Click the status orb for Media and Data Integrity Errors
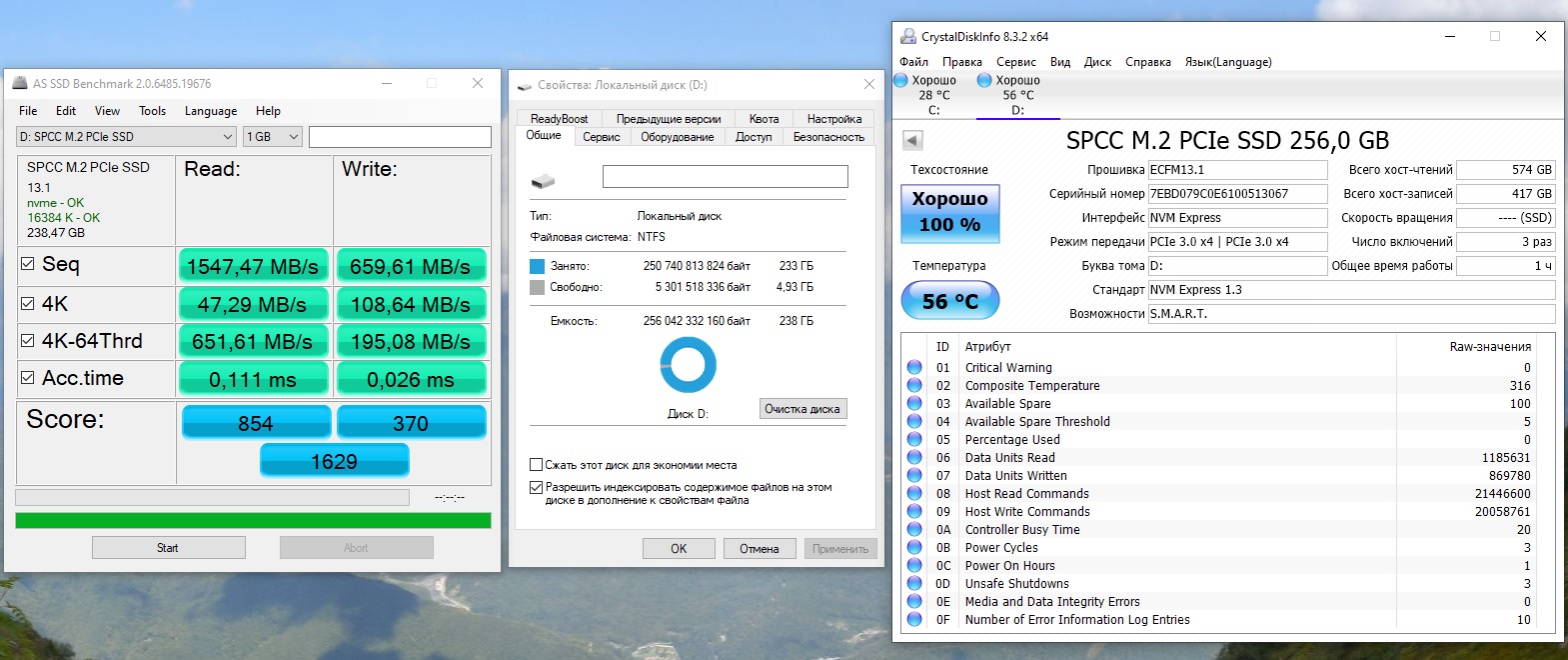Viewport: 1568px width, 660px height. pos(914,601)
